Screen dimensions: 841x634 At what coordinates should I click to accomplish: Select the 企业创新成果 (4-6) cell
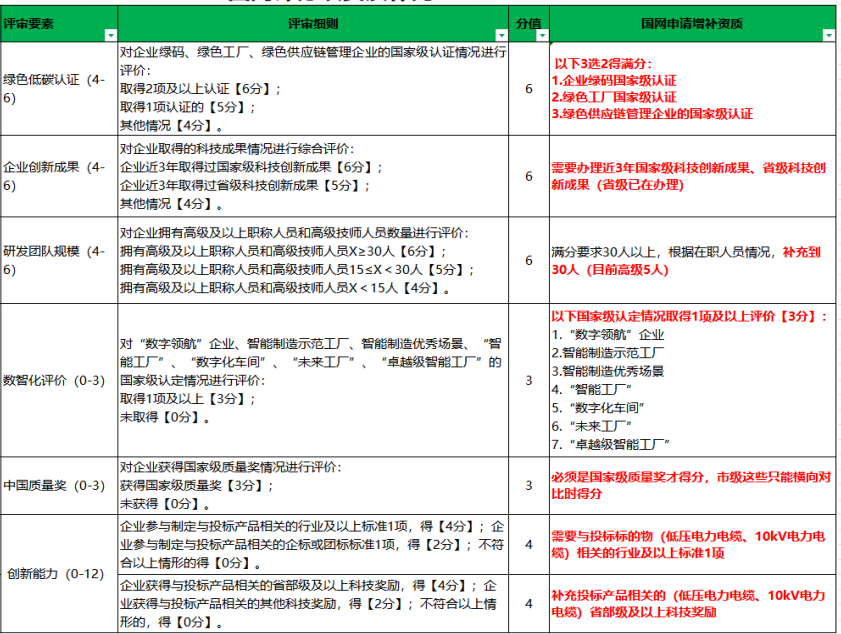58,176
